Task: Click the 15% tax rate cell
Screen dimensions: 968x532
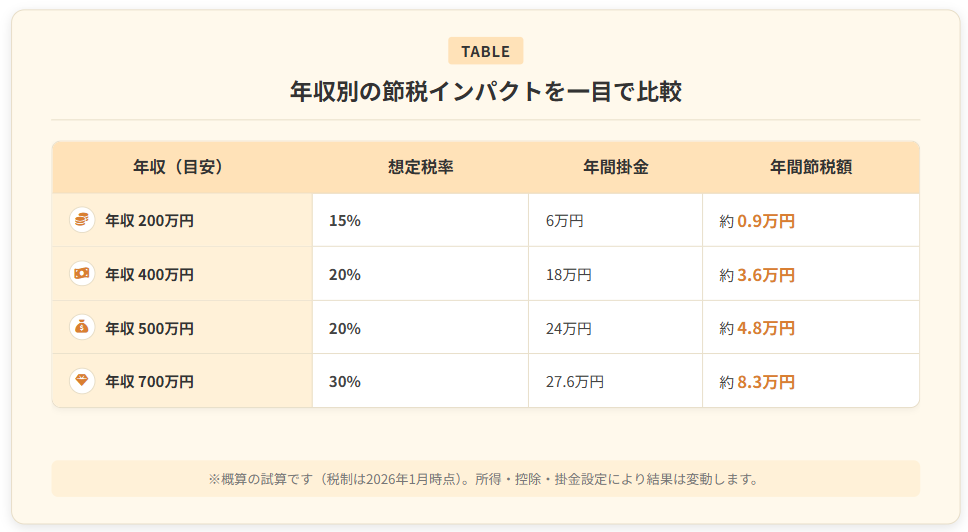Action: tap(345, 221)
